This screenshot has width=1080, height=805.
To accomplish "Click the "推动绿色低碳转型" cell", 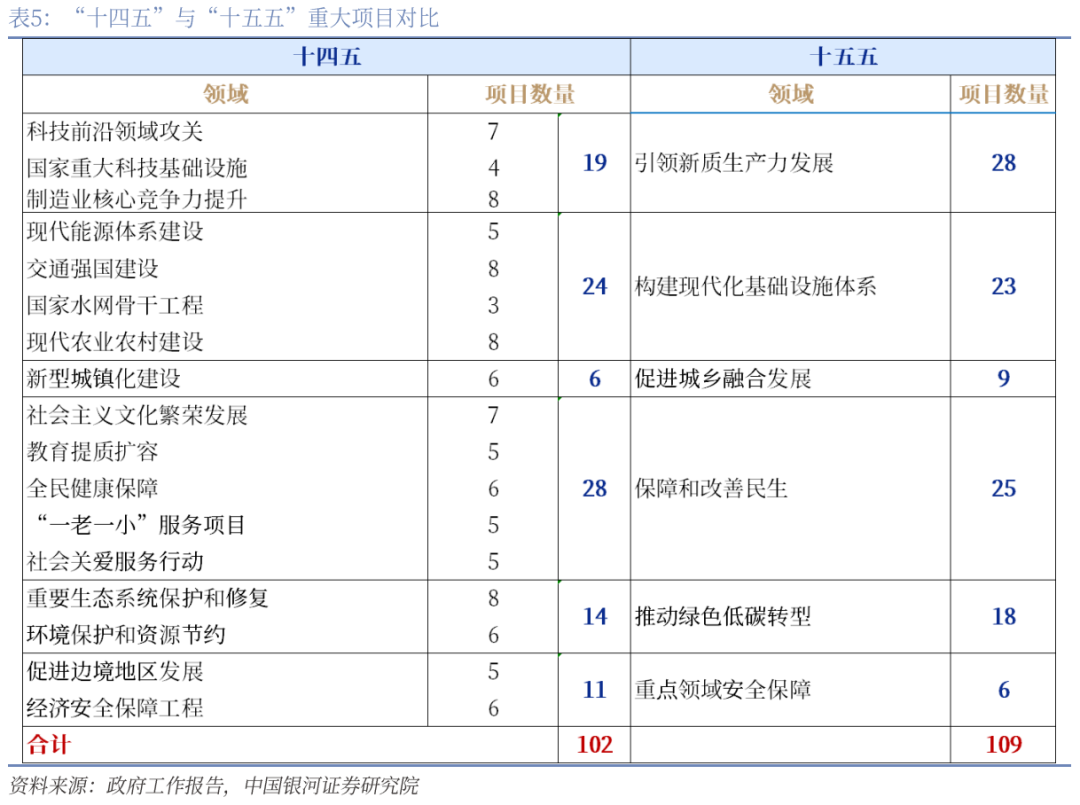I will click(723, 617).
